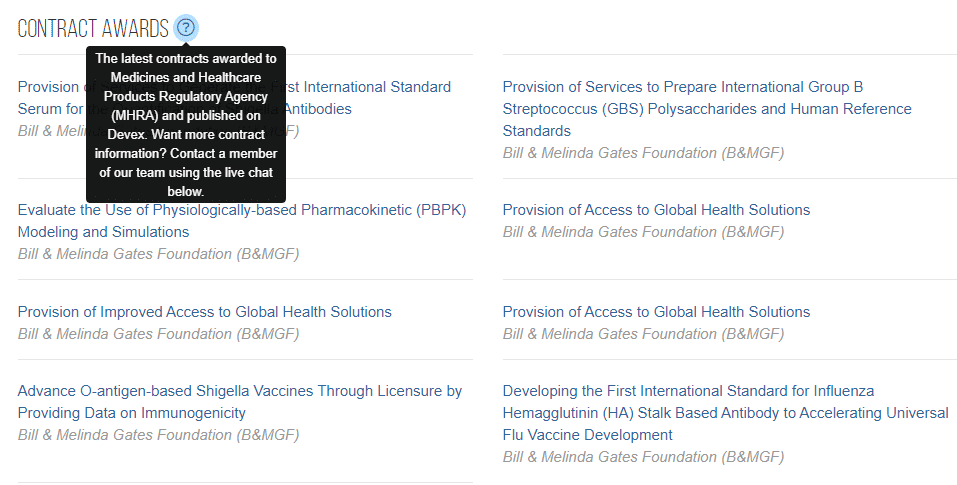Click funder under Provision of Access beside PBPK contract
Viewport: 957px width, 485px height.
pyautogui.click(x=643, y=232)
